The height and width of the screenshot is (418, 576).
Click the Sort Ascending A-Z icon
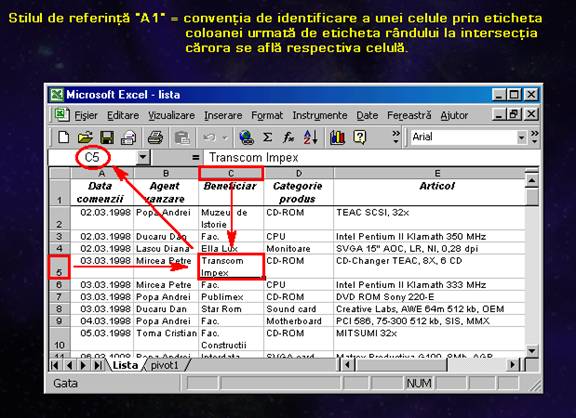point(310,137)
